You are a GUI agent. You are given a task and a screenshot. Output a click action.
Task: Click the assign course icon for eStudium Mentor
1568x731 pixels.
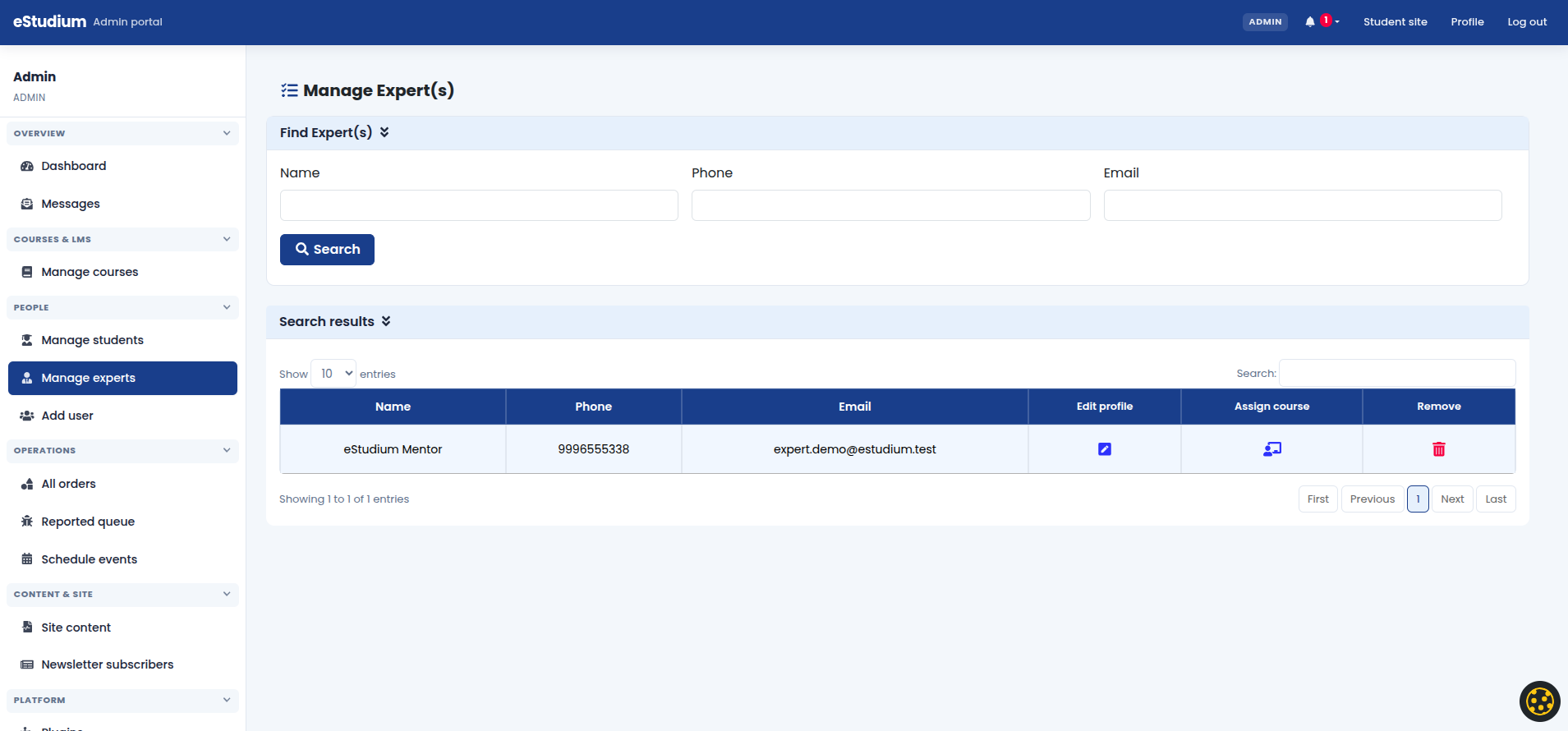pyautogui.click(x=1272, y=449)
